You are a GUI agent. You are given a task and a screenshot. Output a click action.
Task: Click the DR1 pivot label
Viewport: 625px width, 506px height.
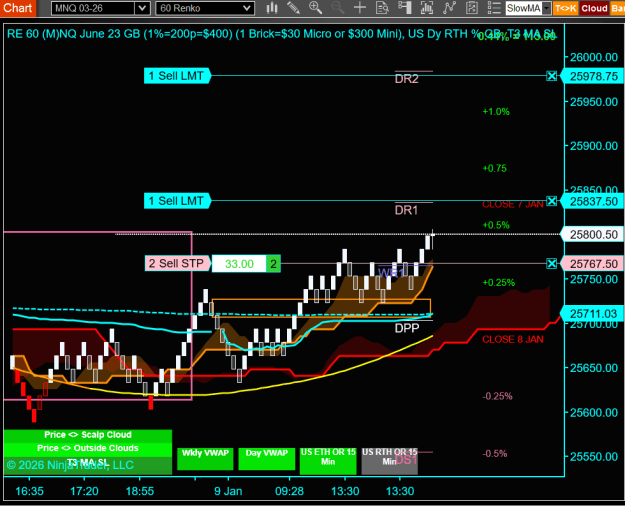407,210
